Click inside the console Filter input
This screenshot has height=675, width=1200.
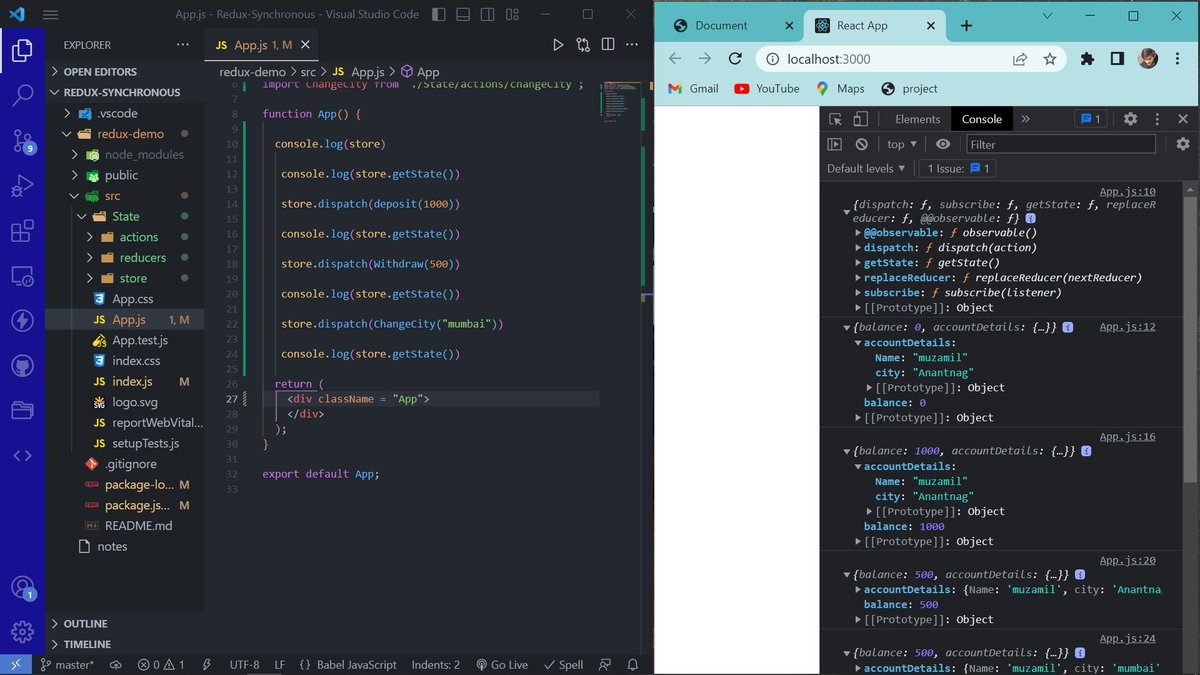[x=1060, y=144]
